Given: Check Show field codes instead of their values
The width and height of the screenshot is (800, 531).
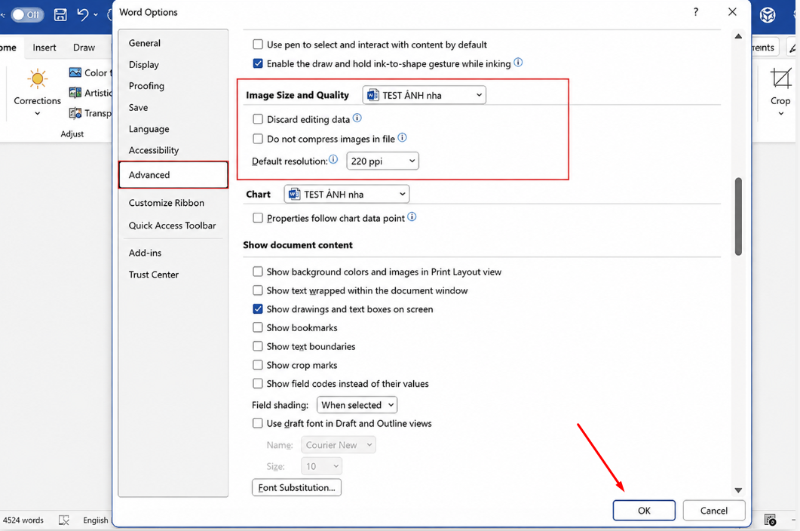Looking at the screenshot, I should (258, 384).
